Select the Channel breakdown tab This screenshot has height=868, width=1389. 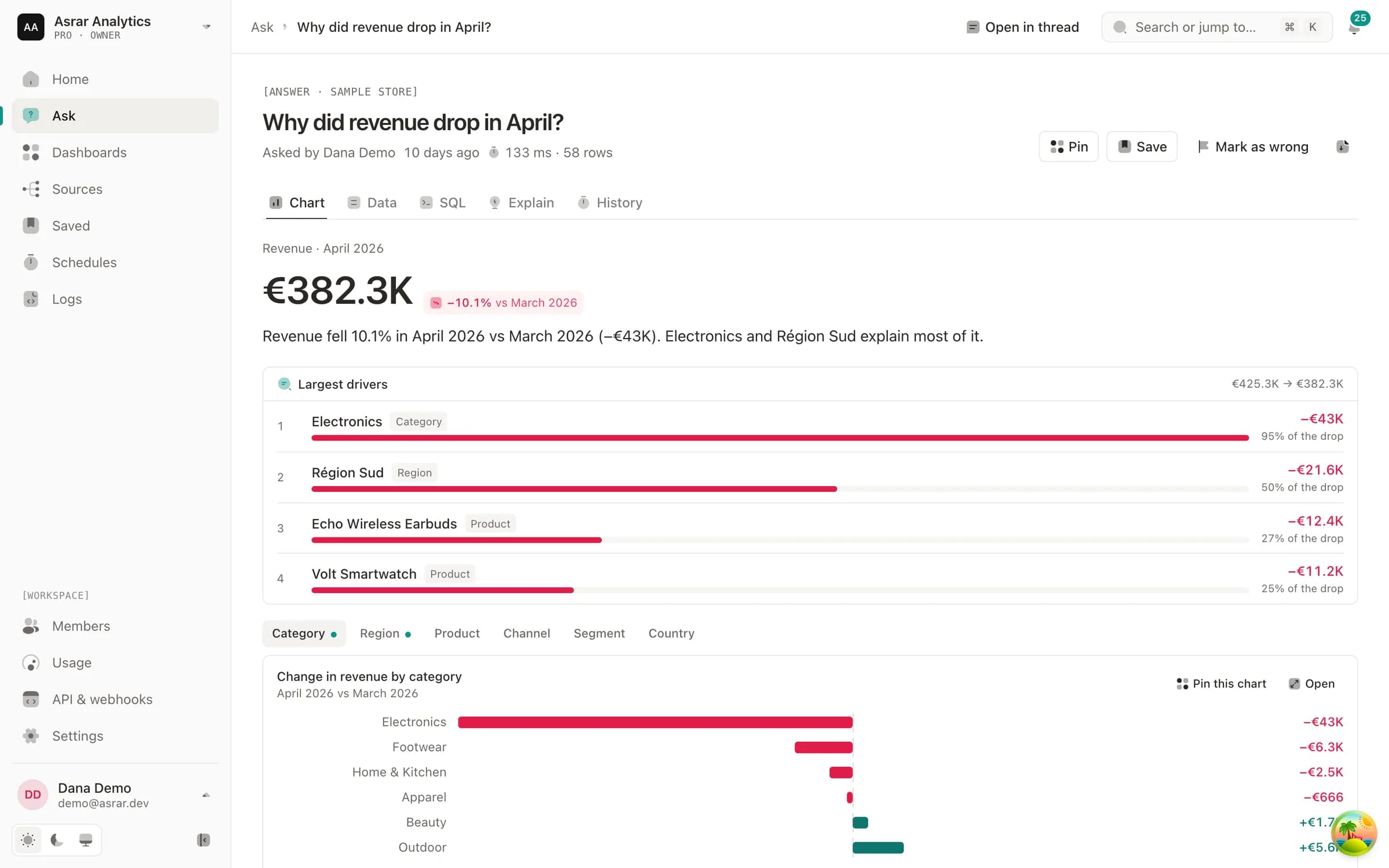527,634
